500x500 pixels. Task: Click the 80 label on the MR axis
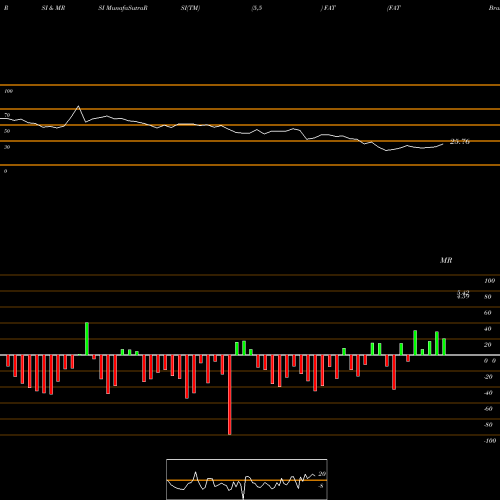488,297
